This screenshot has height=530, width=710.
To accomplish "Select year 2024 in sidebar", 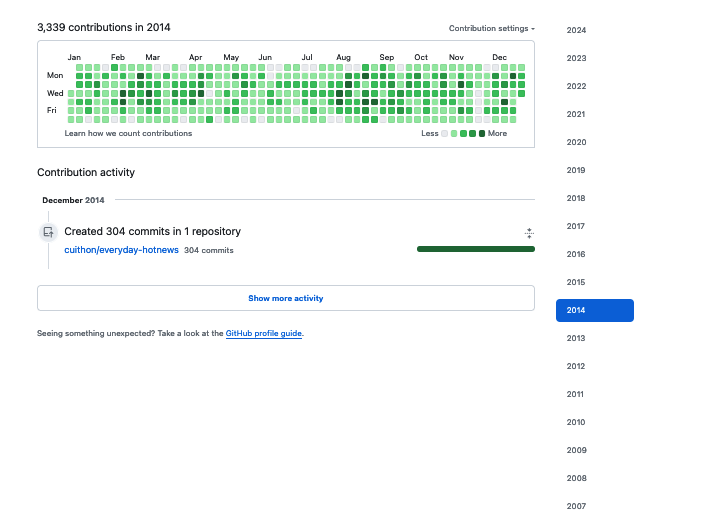I will 576,30.
